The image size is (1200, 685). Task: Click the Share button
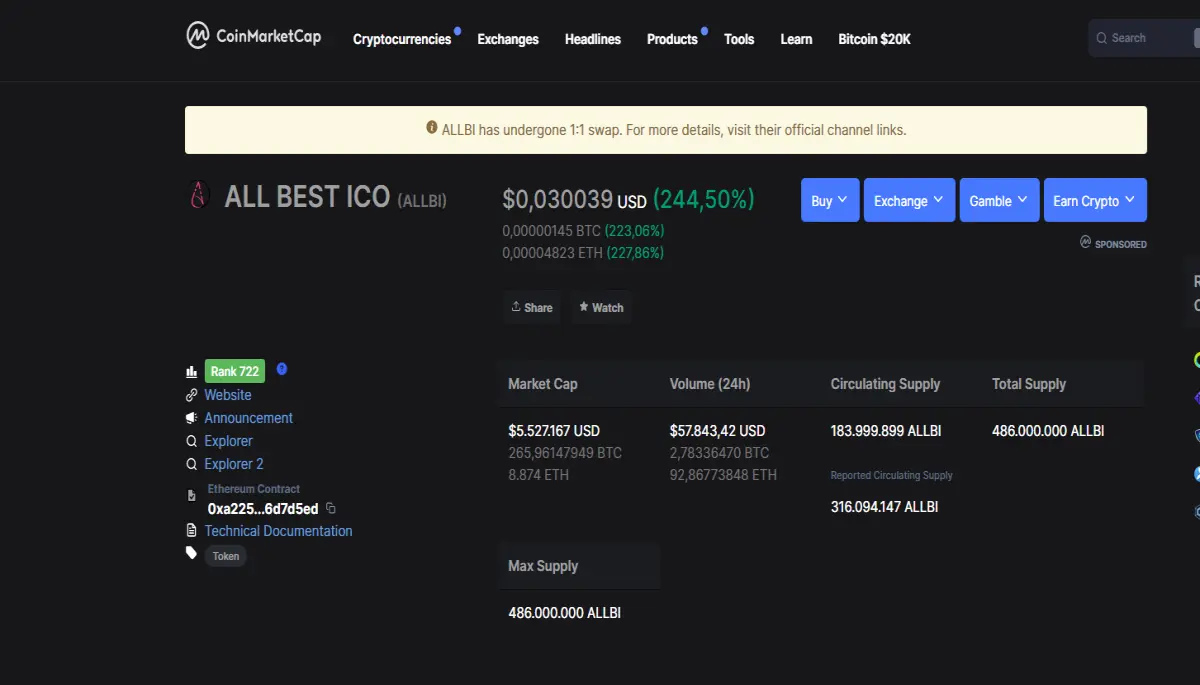click(532, 307)
